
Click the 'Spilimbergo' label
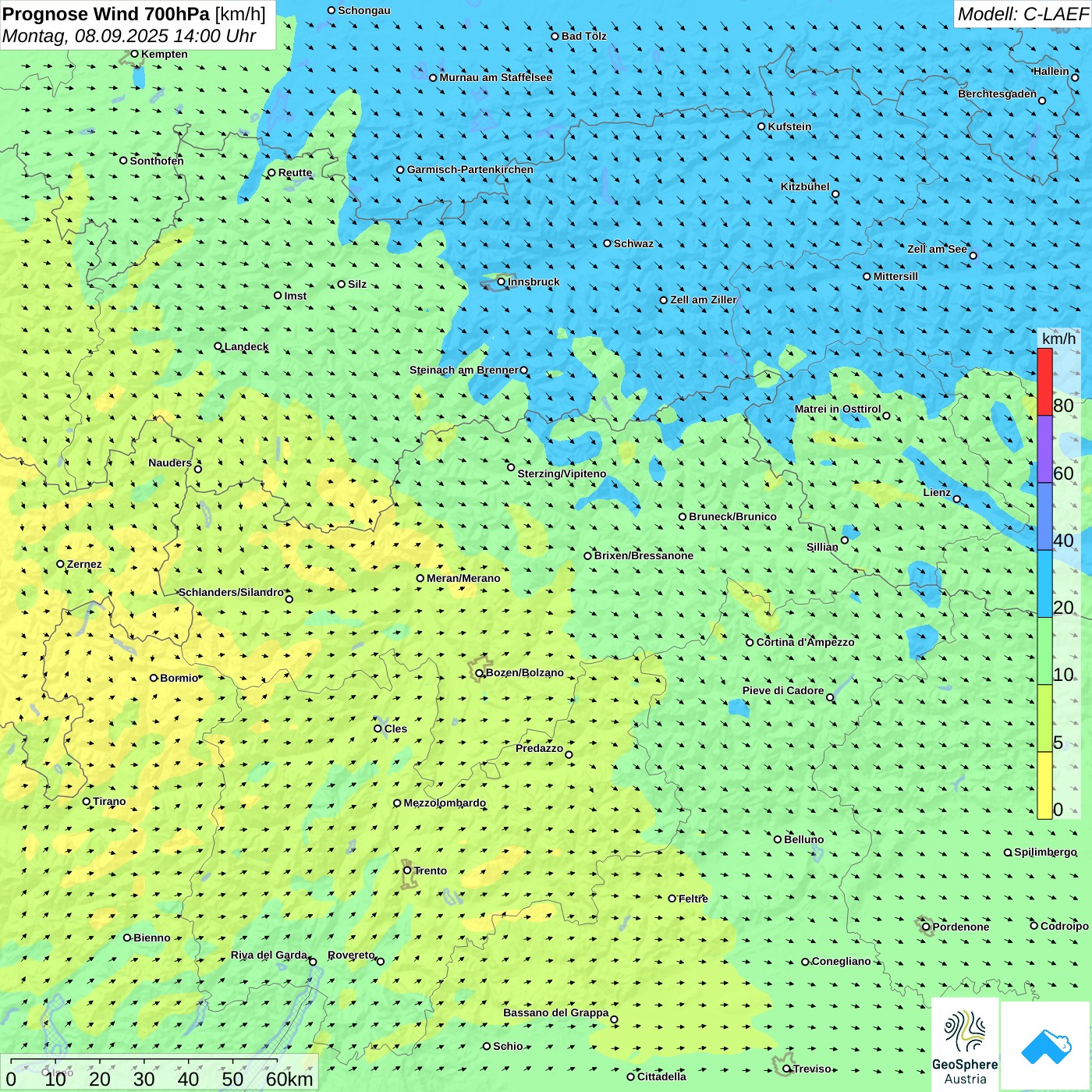(1045, 852)
